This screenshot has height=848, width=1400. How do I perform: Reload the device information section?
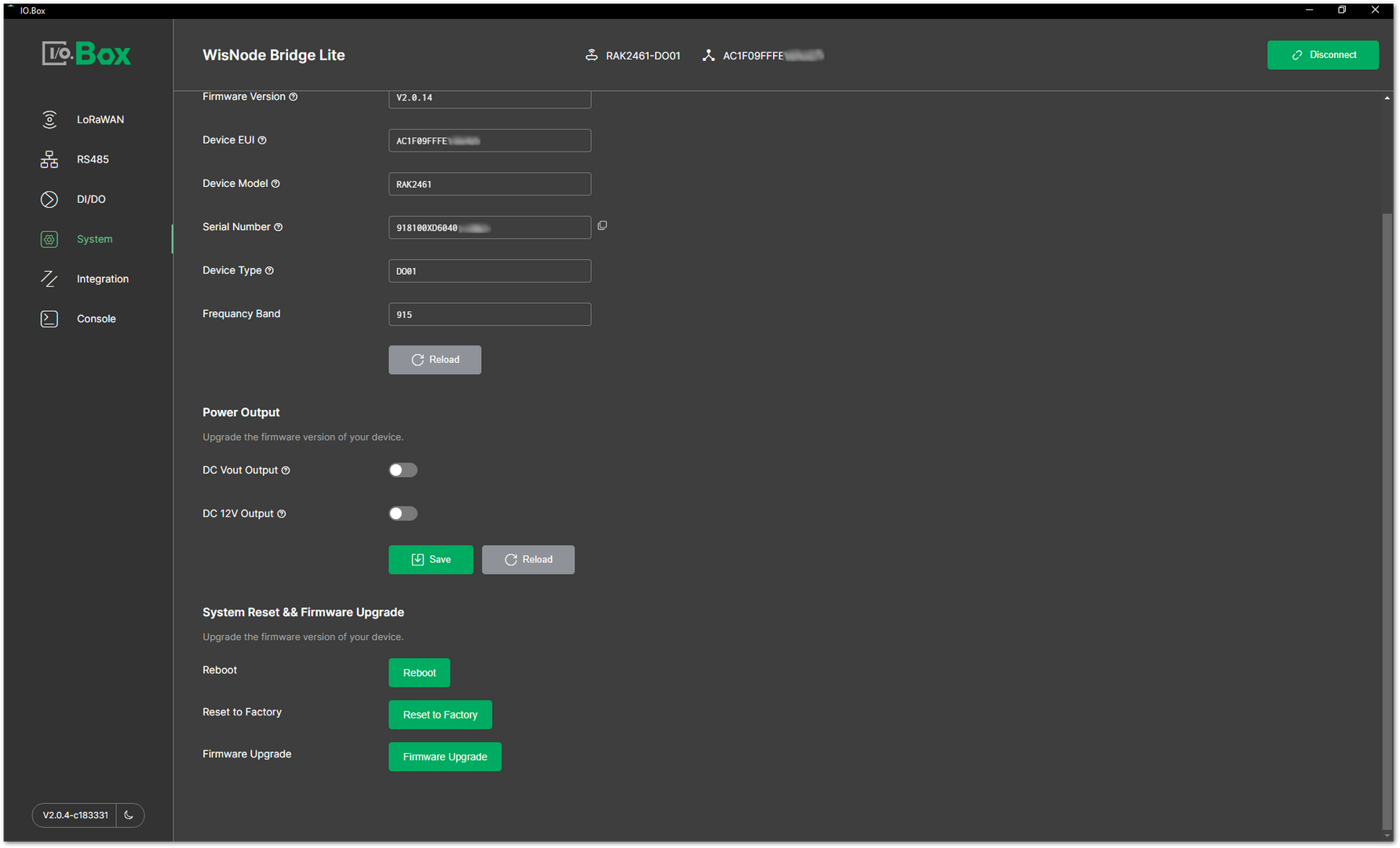[x=435, y=360]
